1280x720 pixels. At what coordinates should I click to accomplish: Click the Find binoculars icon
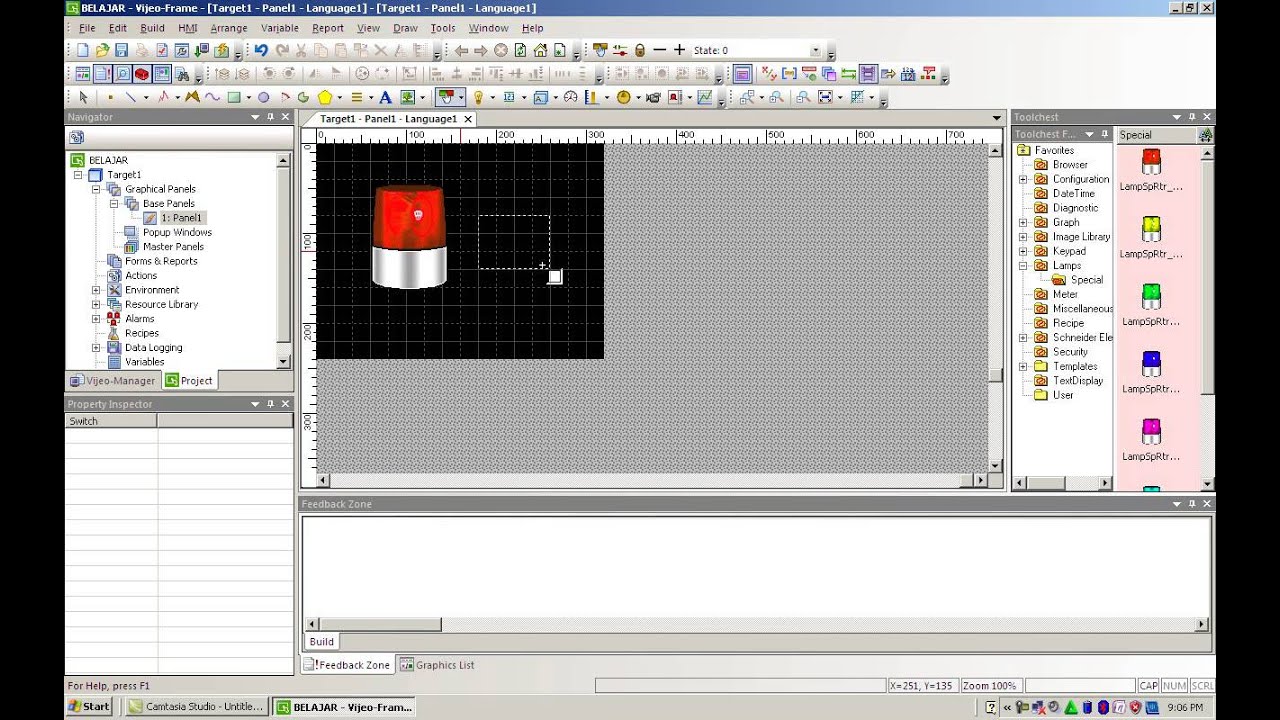pos(181,74)
